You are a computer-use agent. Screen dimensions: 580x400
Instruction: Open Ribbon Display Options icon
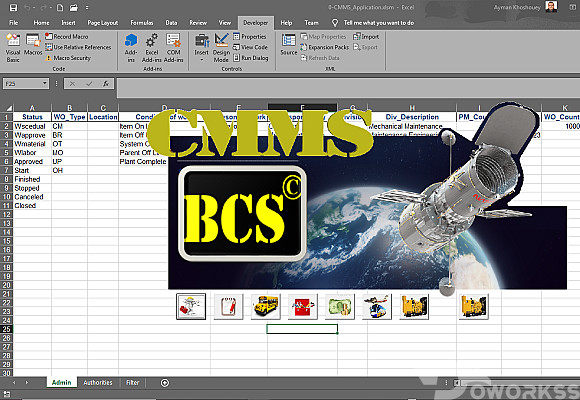573,7
